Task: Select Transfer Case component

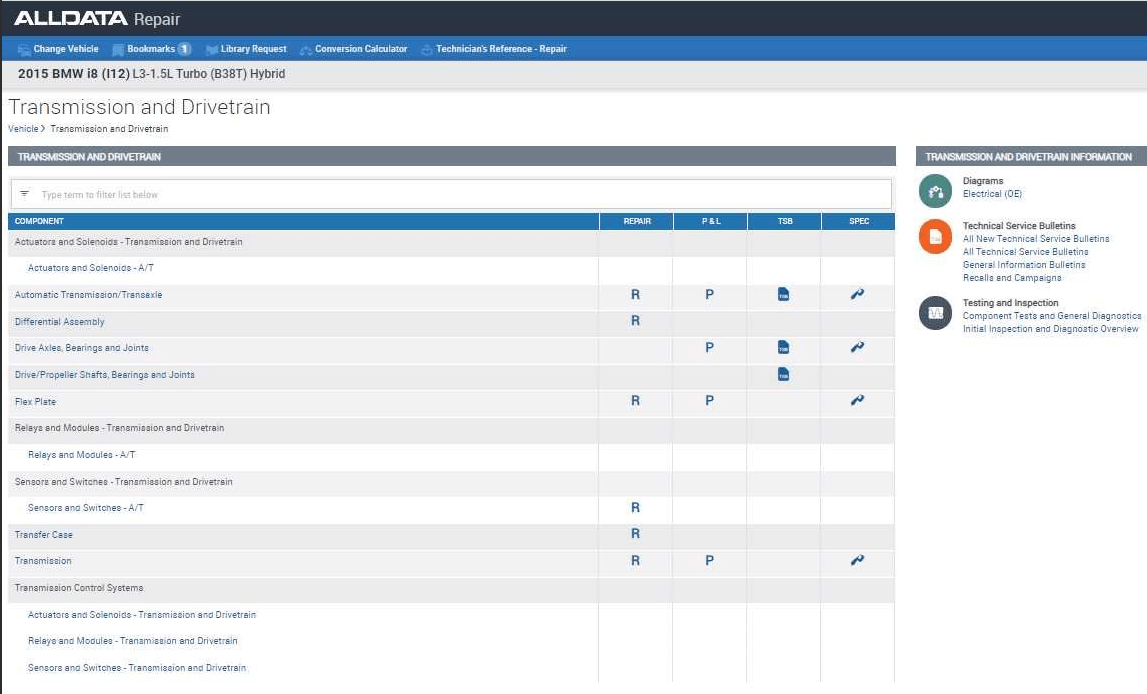Action: [43, 535]
